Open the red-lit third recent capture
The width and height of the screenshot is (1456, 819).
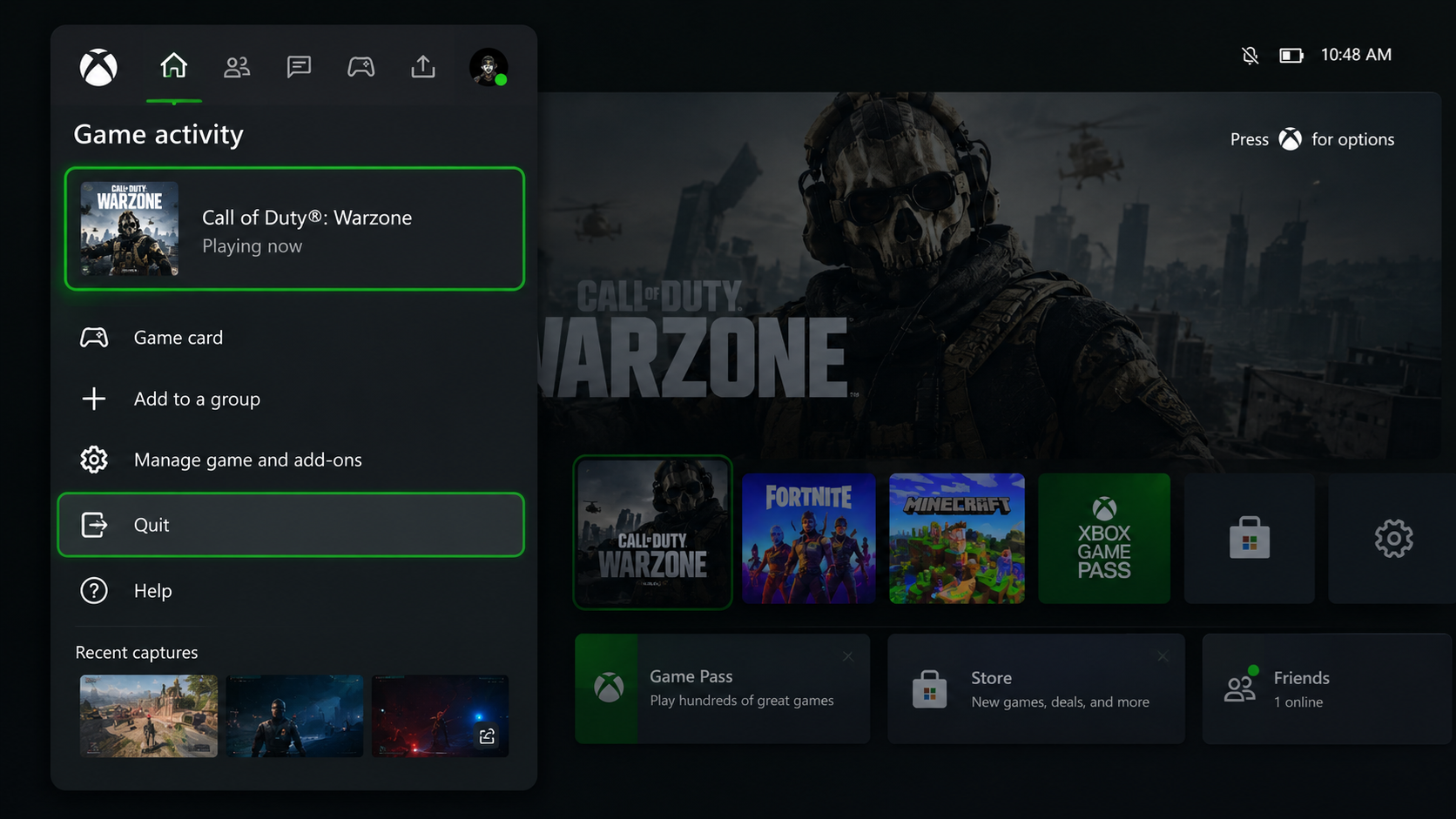440,715
